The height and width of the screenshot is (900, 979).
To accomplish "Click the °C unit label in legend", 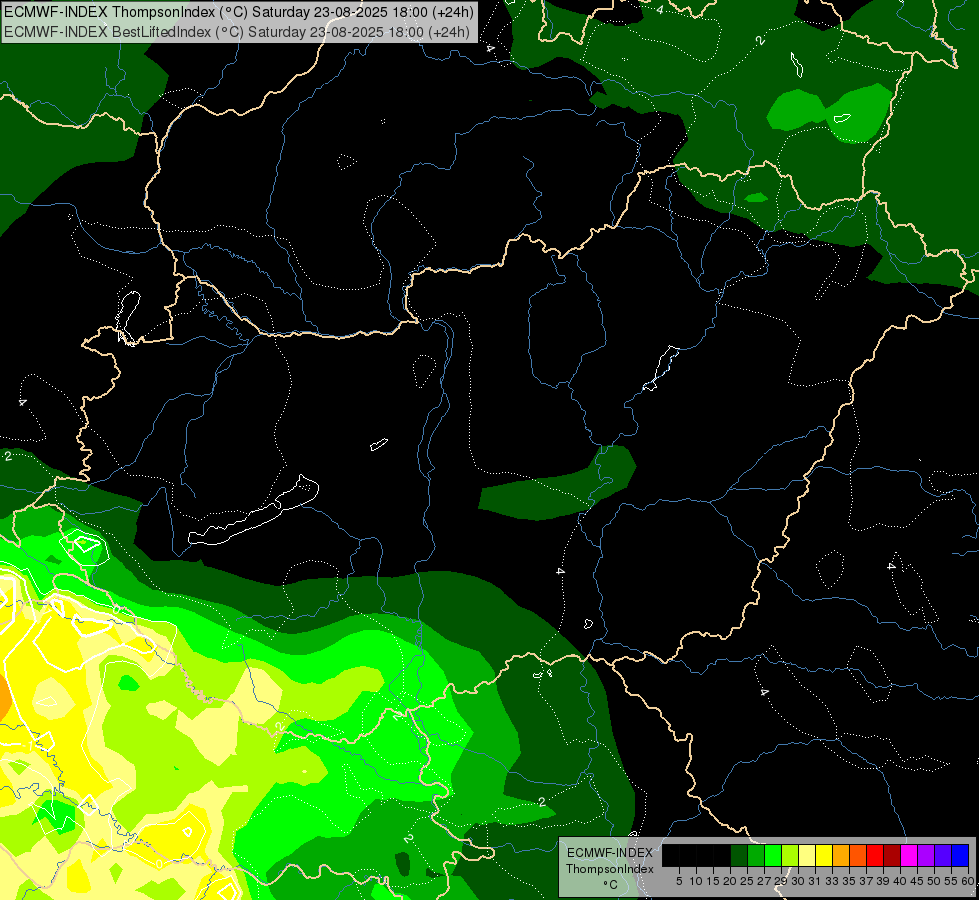I will pyautogui.click(x=611, y=884).
